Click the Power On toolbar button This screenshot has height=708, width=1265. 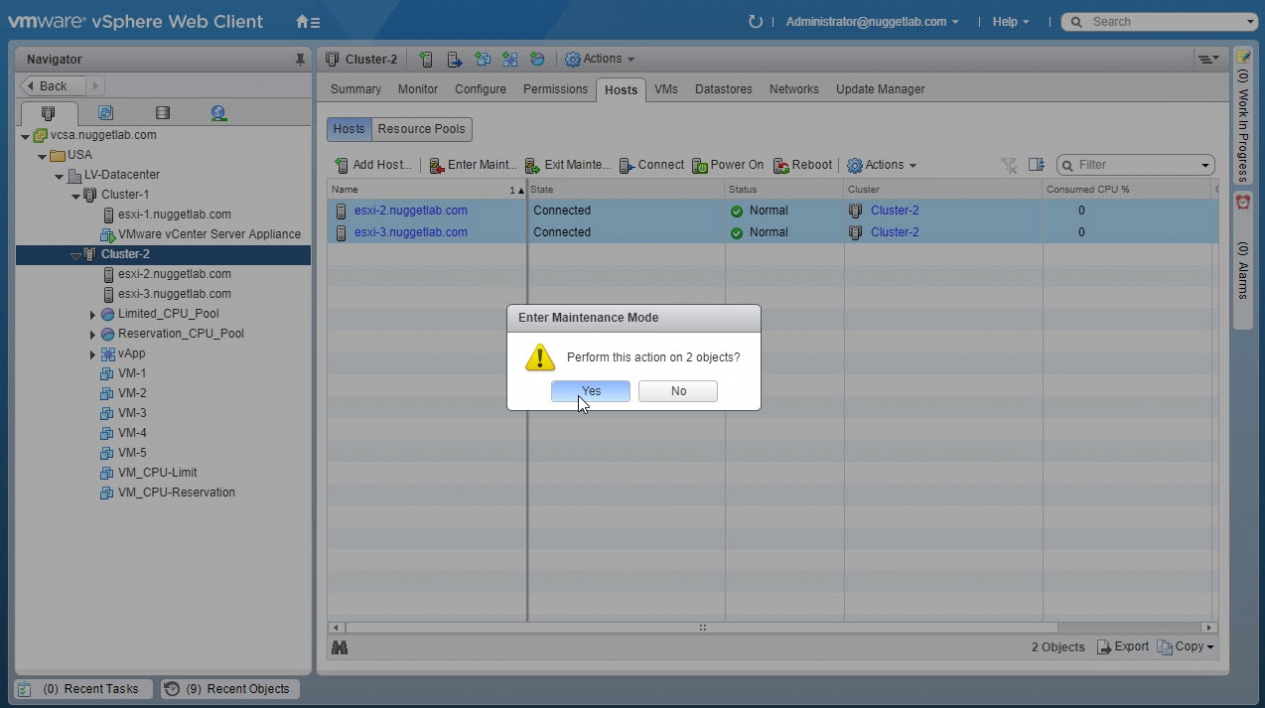click(x=728, y=165)
